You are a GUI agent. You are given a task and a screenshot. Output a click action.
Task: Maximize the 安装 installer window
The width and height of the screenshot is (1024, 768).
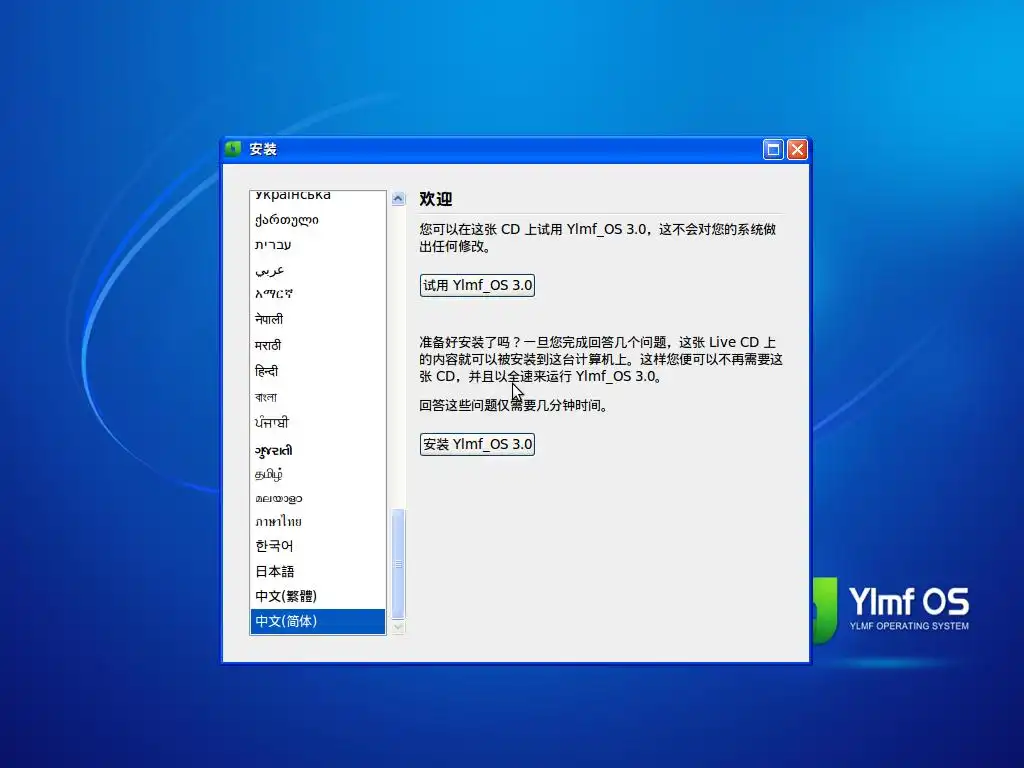point(773,150)
